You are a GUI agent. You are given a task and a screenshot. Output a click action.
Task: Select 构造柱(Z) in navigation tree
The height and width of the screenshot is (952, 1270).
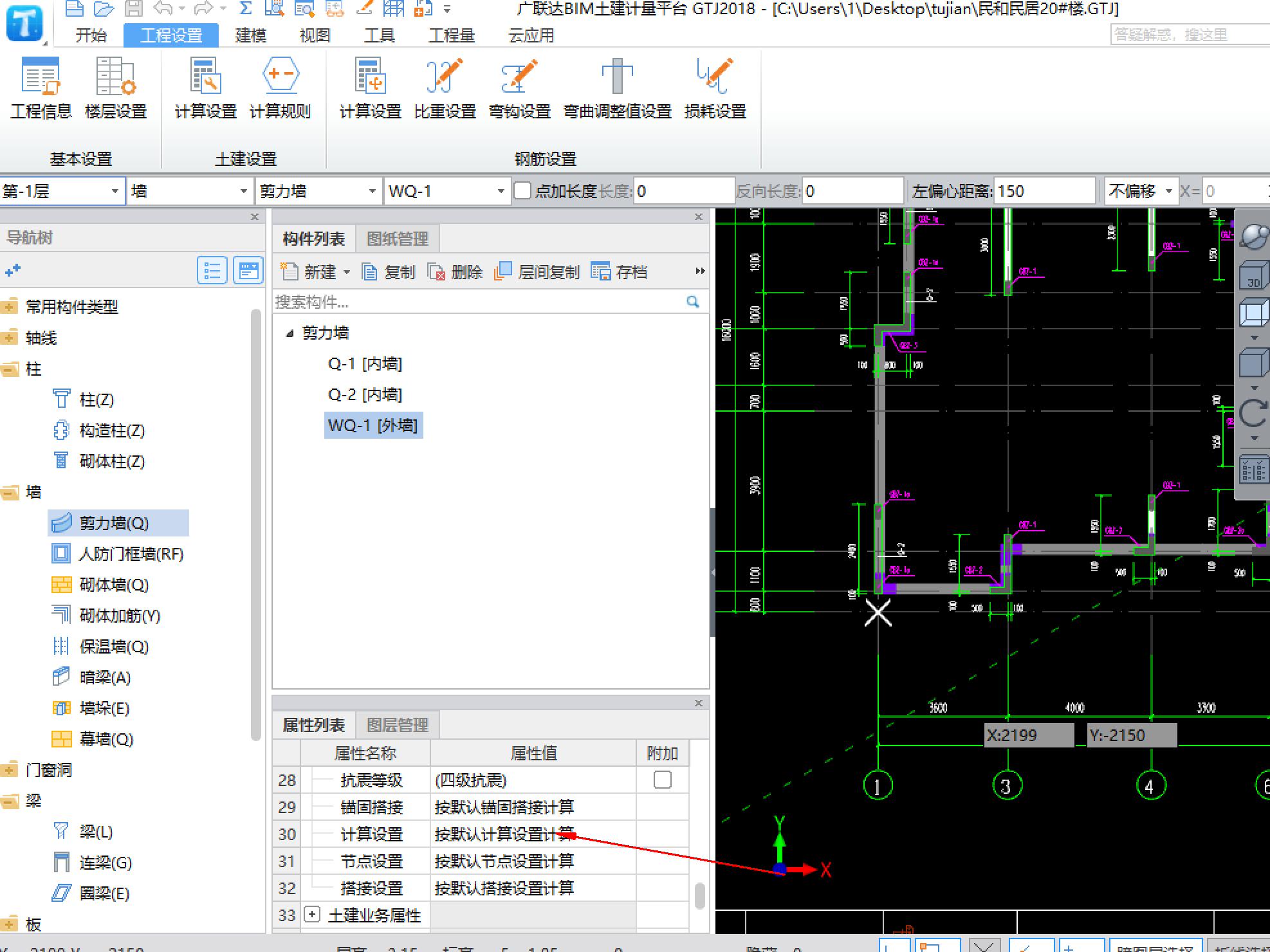100,430
